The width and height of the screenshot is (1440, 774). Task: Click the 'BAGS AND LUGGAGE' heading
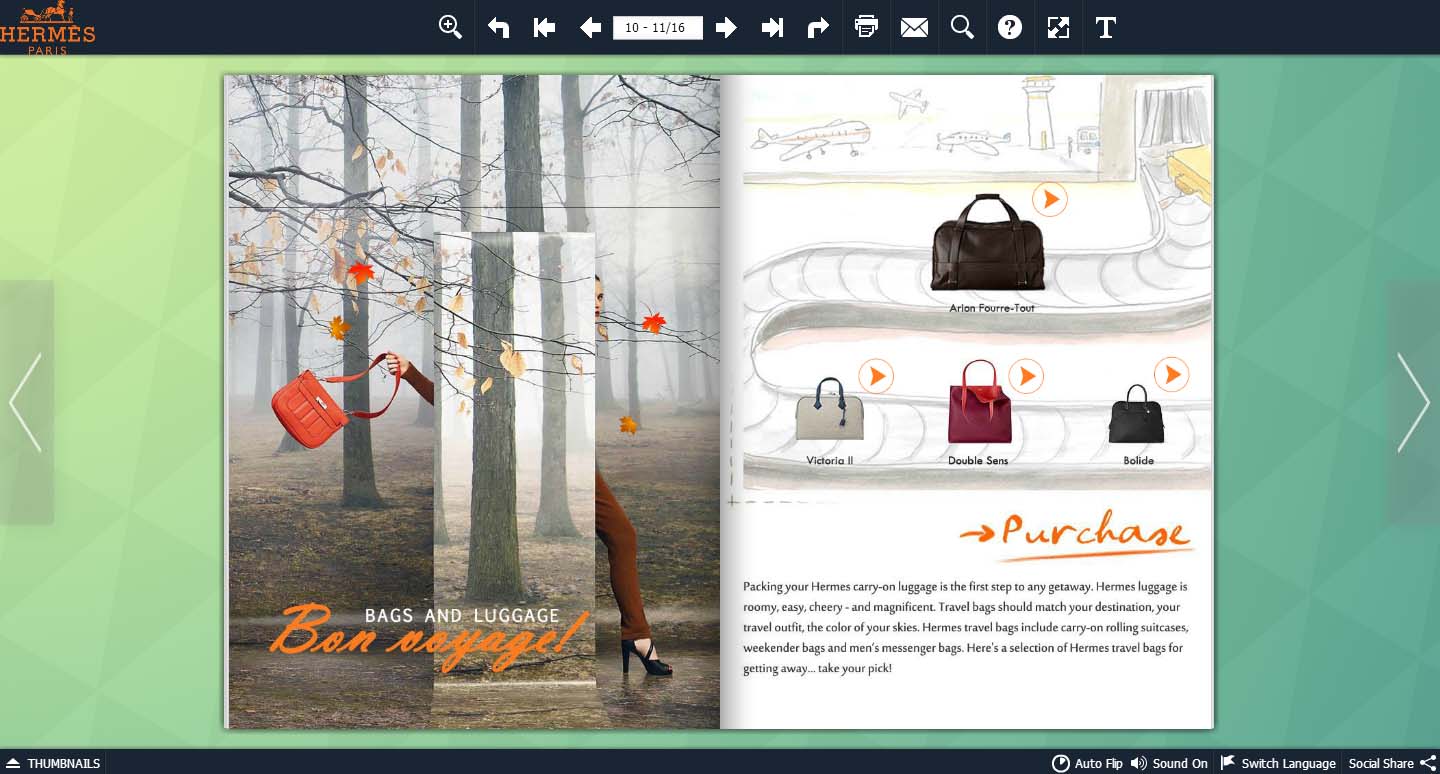pos(462,616)
